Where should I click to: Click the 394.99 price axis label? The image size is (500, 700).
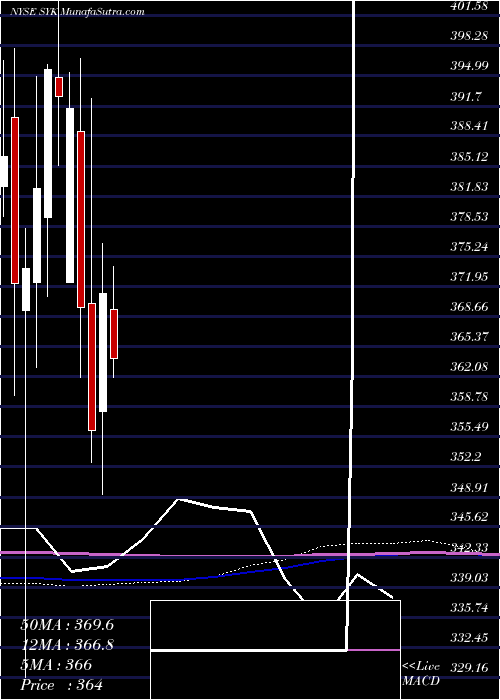click(469, 67)
